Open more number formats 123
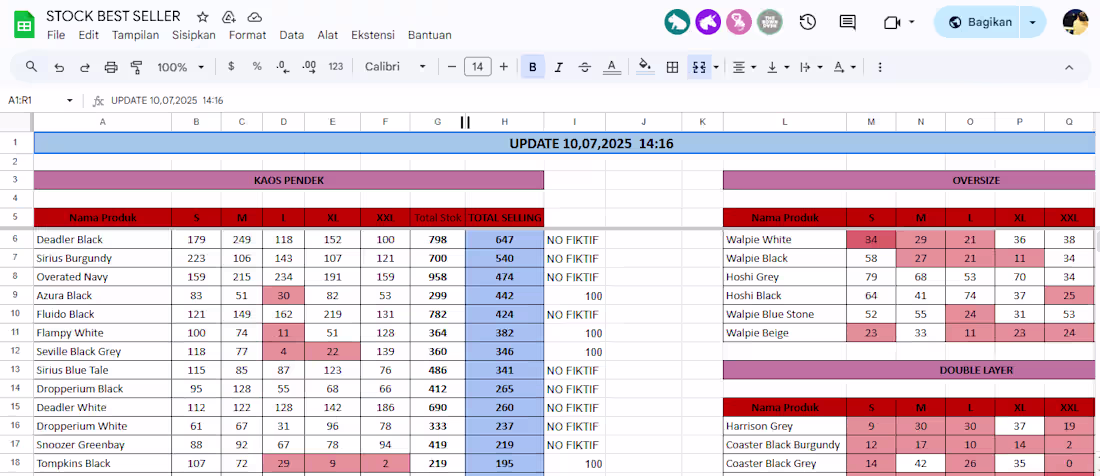The height and width of the screenshot is (476, 1100). click(336, 67)
